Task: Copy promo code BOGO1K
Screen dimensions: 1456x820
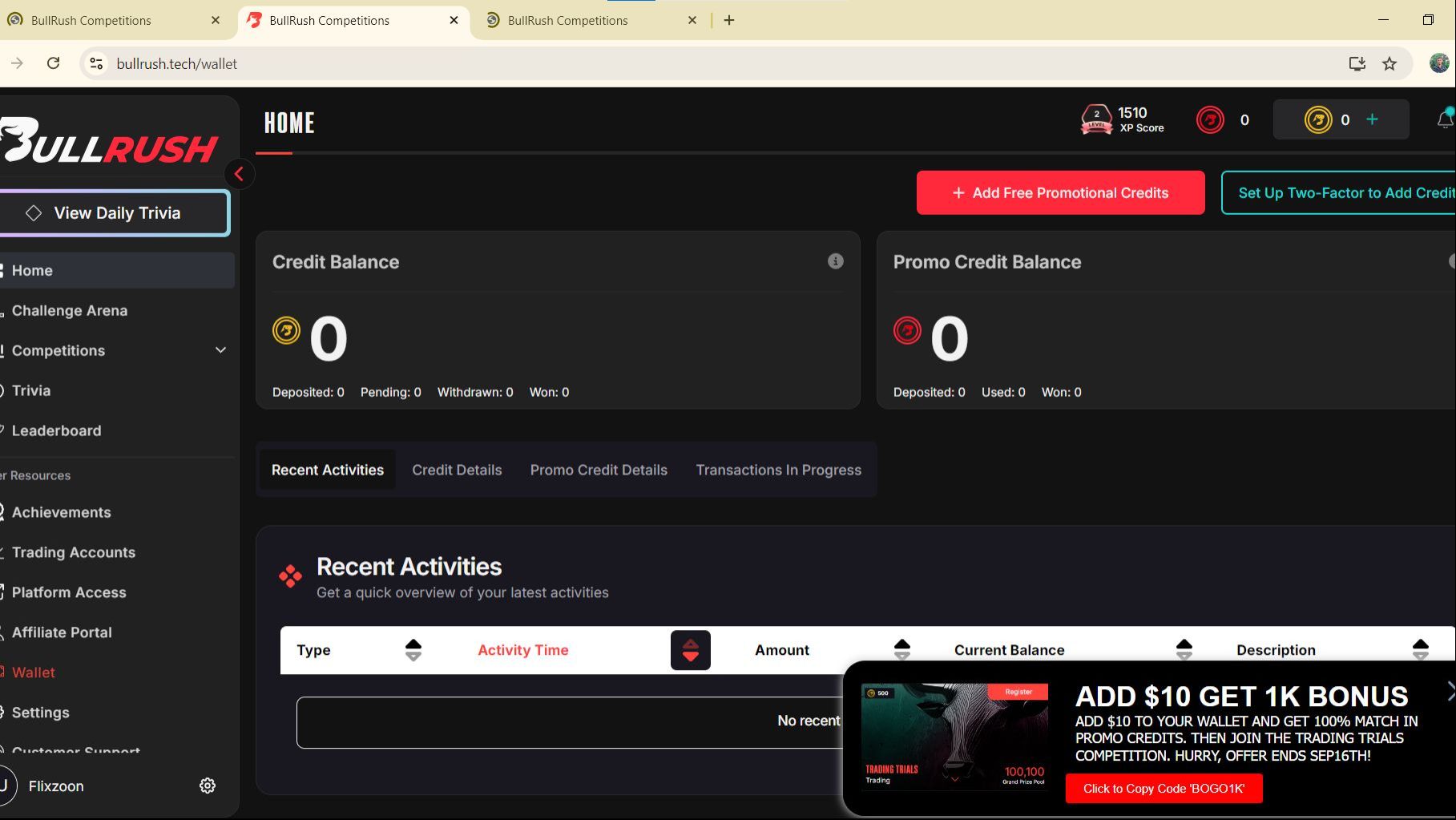Action: [x=1164, y=788]
